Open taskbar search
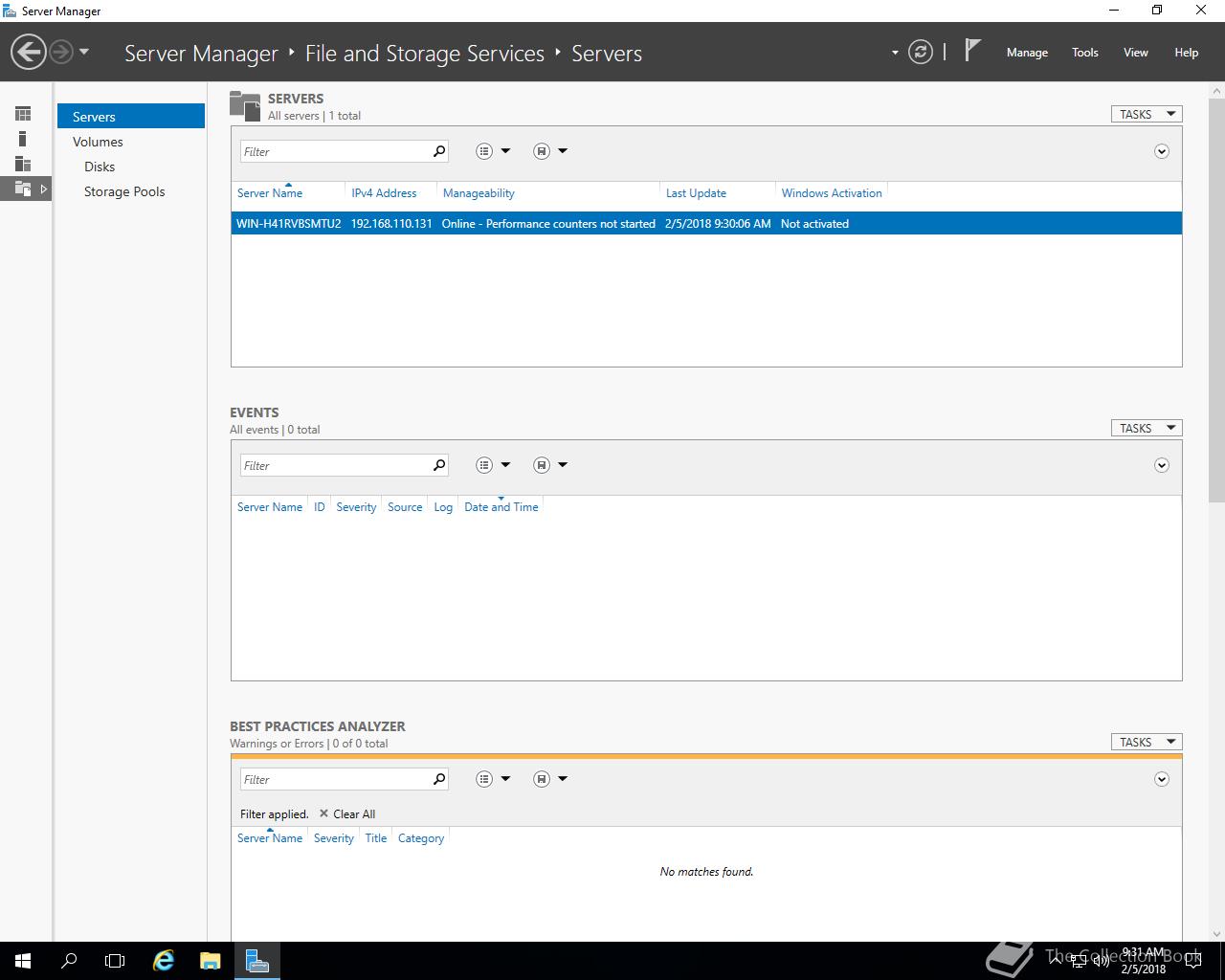The image size is (1225, 980). pyautogui.click(x=69, y=961)
